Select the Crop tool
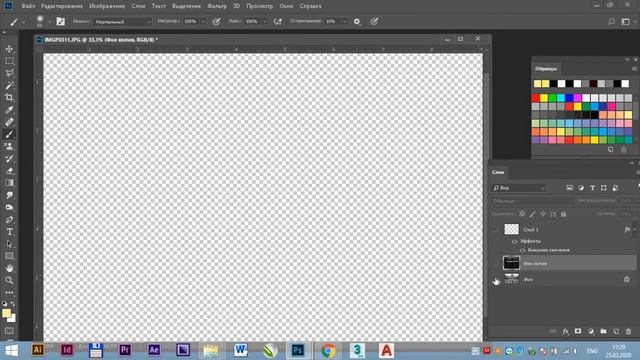The width and height of the screenshot is (640, 360). (9, 98)
